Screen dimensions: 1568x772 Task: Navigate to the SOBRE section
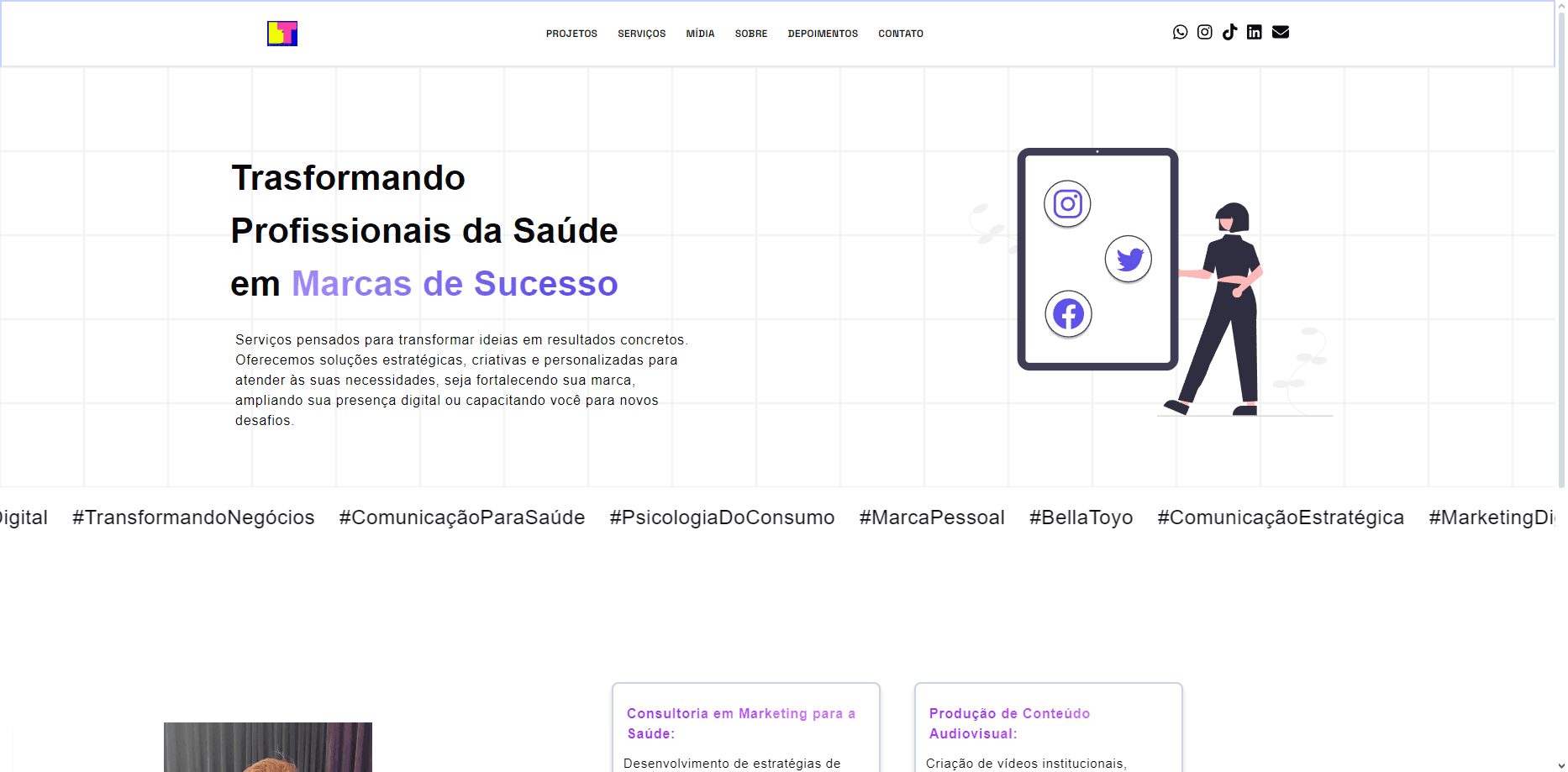point(751,34)
